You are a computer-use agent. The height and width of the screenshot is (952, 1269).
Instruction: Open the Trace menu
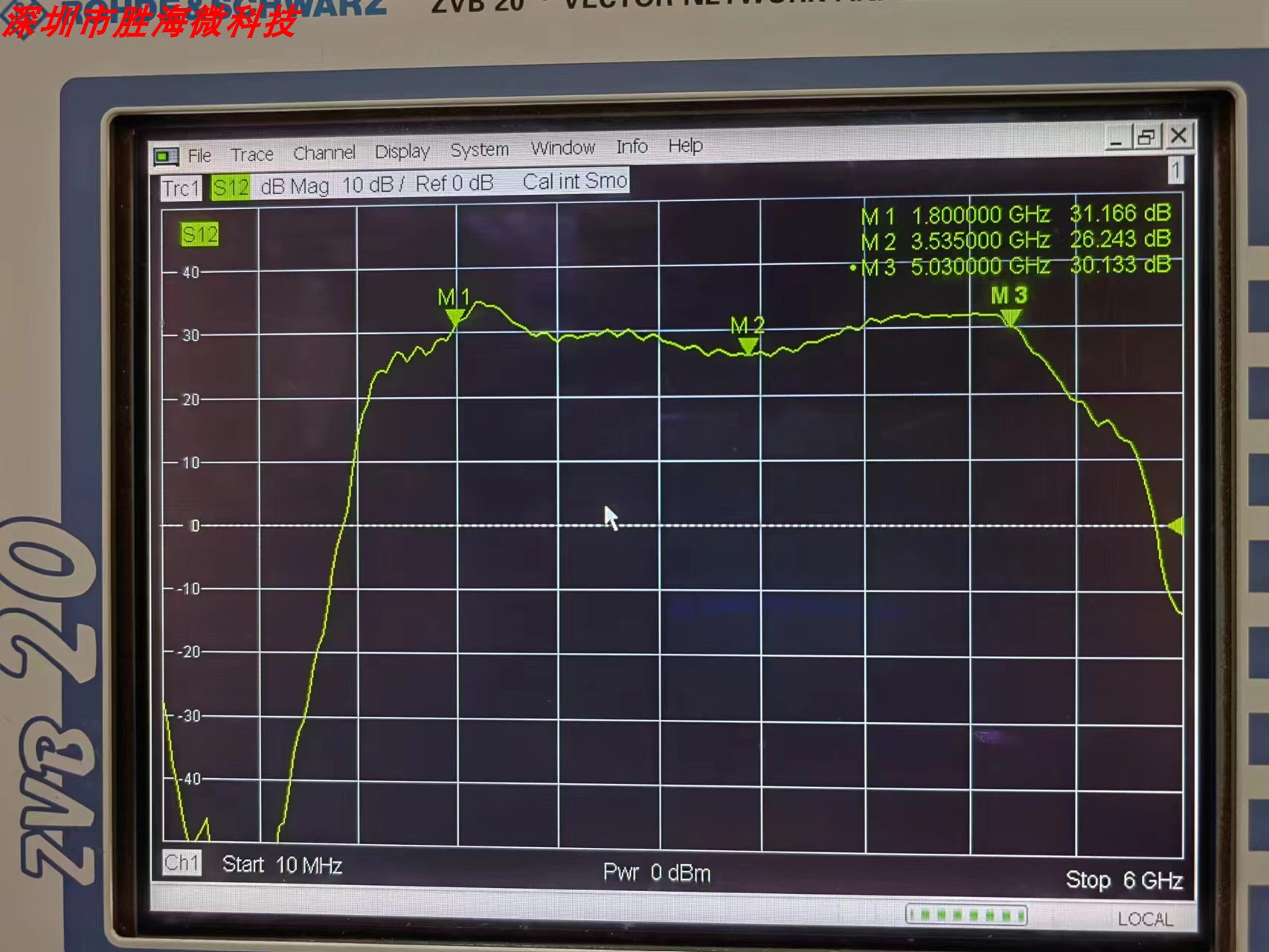point(252,155)
